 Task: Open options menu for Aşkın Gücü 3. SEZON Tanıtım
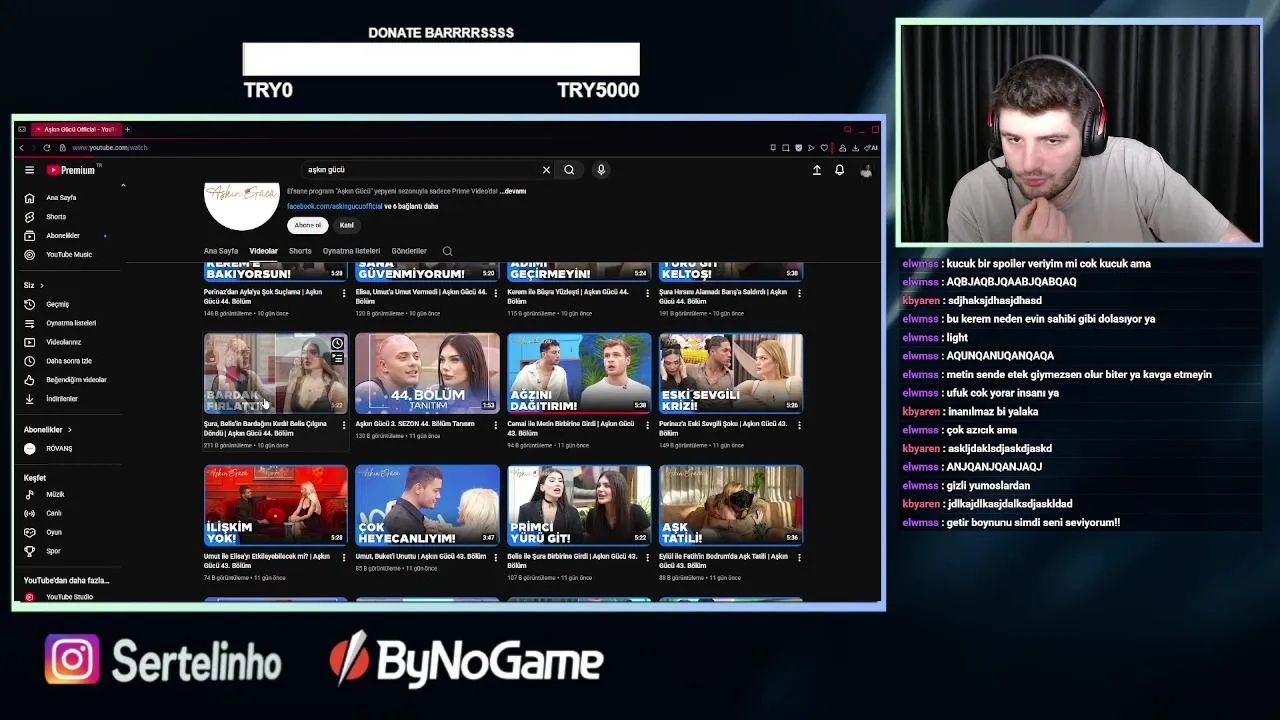[x=495, y=425]
